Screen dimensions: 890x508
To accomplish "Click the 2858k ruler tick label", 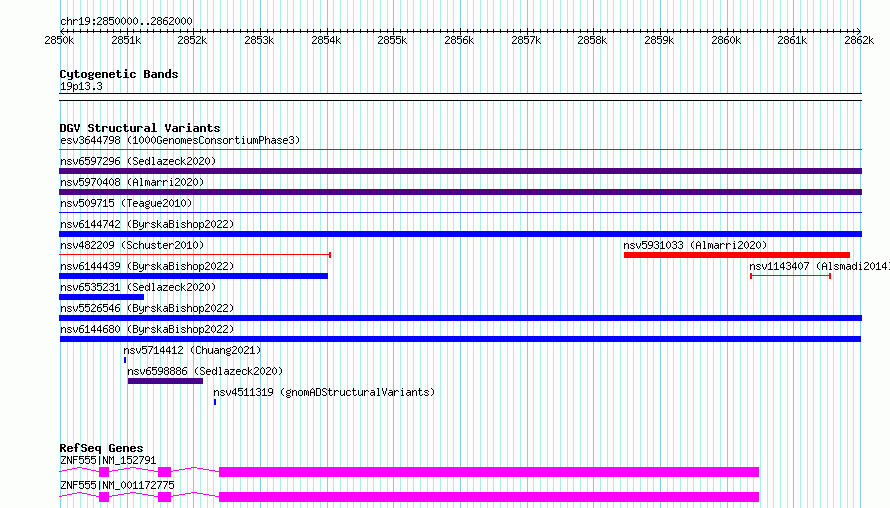I will (593, 40).
